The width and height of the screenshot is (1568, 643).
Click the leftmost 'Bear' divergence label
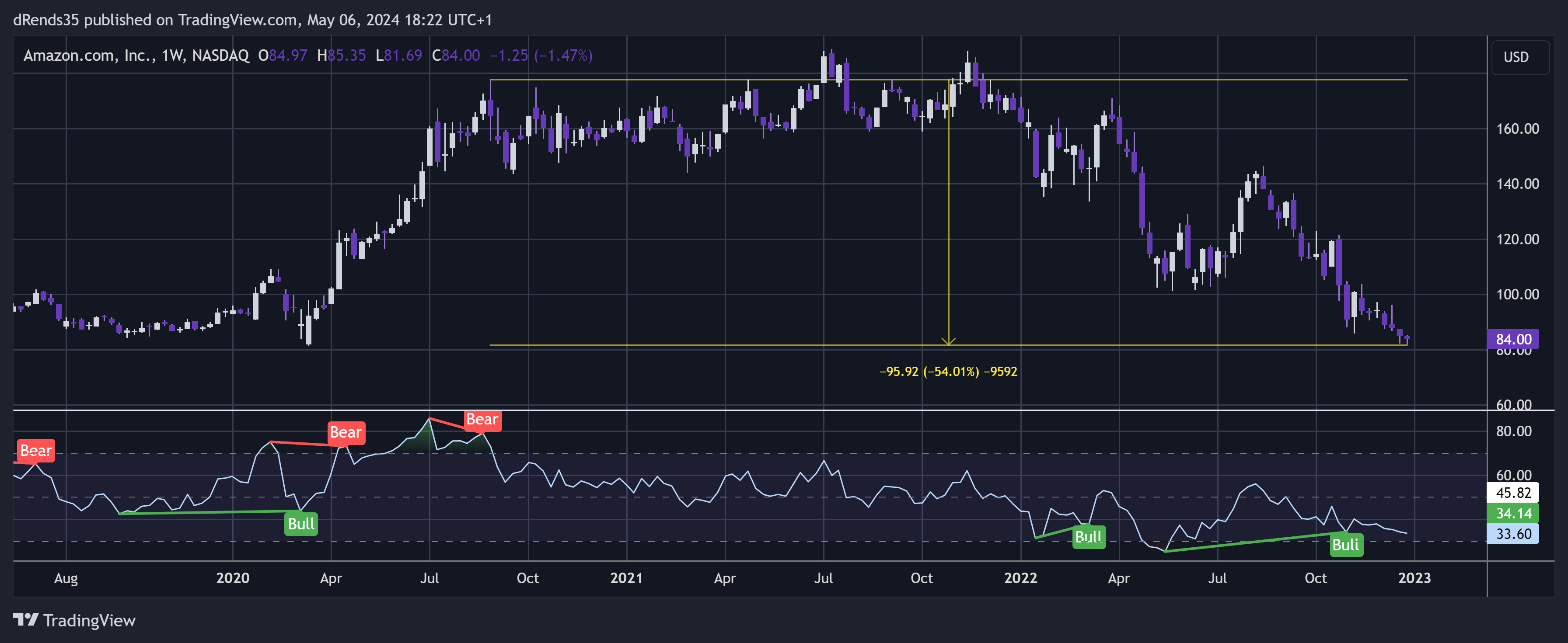tap(36, 451)
